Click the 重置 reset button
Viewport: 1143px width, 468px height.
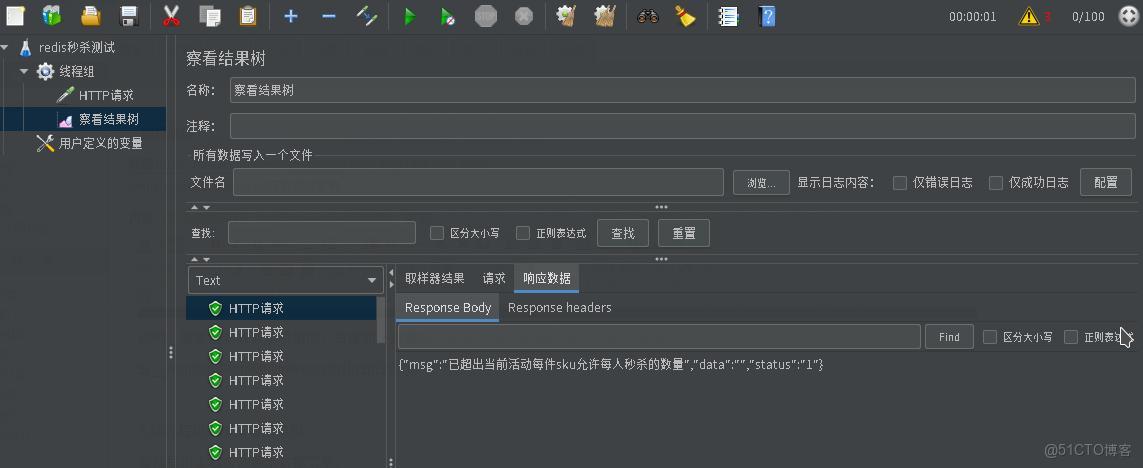684,233
